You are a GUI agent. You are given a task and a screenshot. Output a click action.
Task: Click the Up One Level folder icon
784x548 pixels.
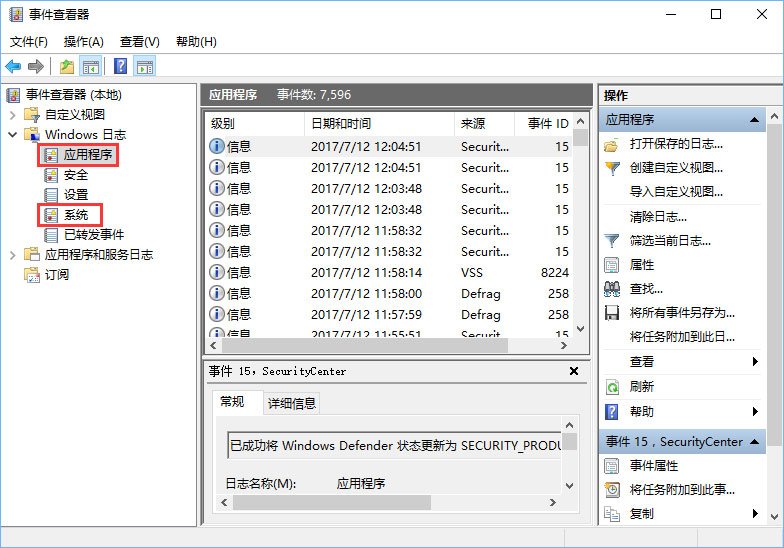66,67
